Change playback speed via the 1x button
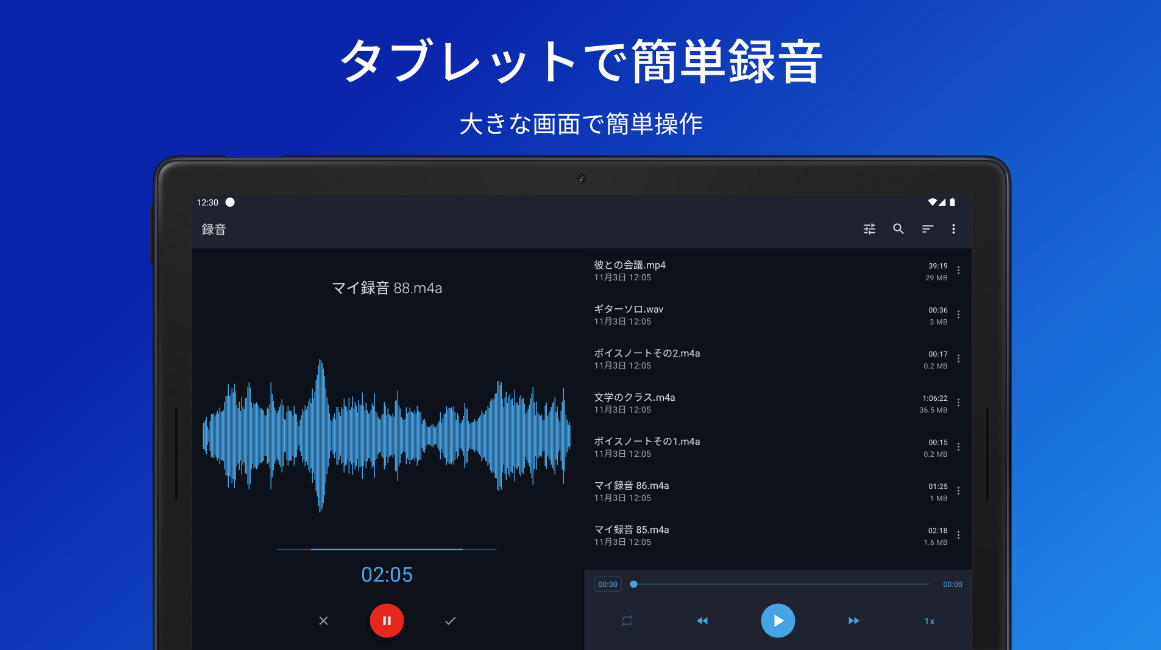 point(929,620)
